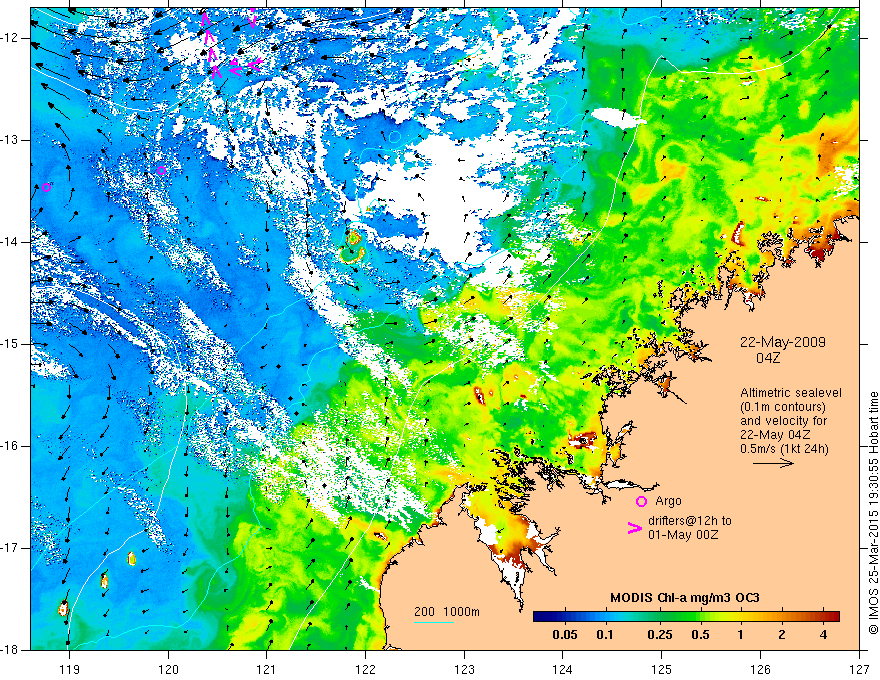
Task: Click the '22-May-2009' date label
Action: [x=783, y=342]
